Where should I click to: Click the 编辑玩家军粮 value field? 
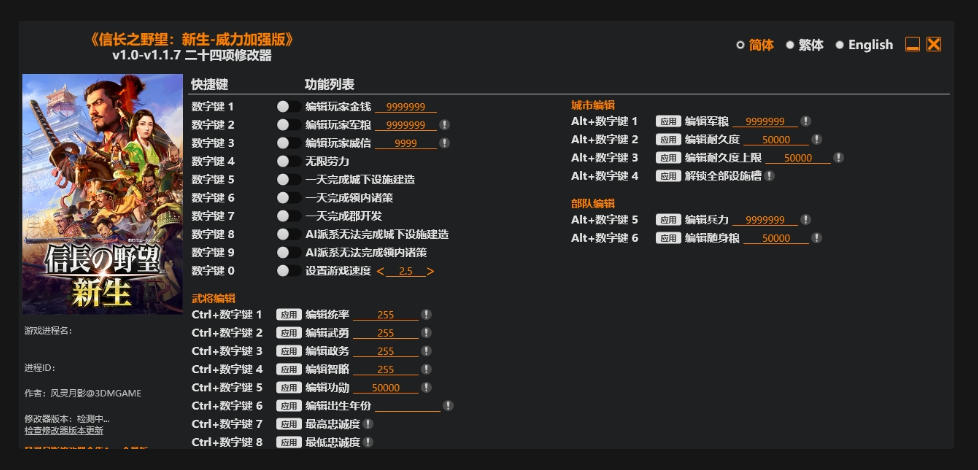[x=405, y=125]
